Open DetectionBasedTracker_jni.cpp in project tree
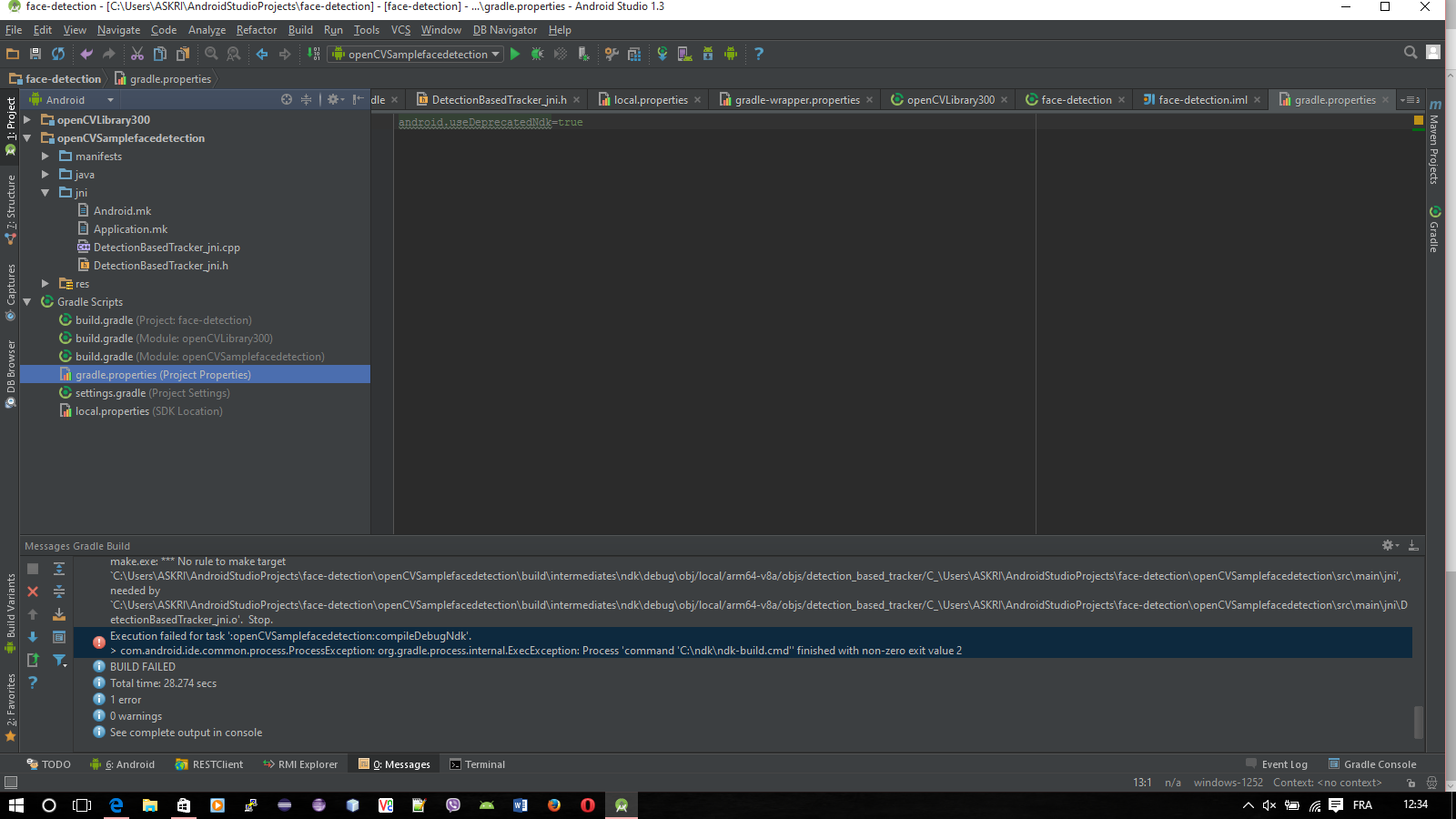The height and width of the screenshot is (819, 1456). 167,248
